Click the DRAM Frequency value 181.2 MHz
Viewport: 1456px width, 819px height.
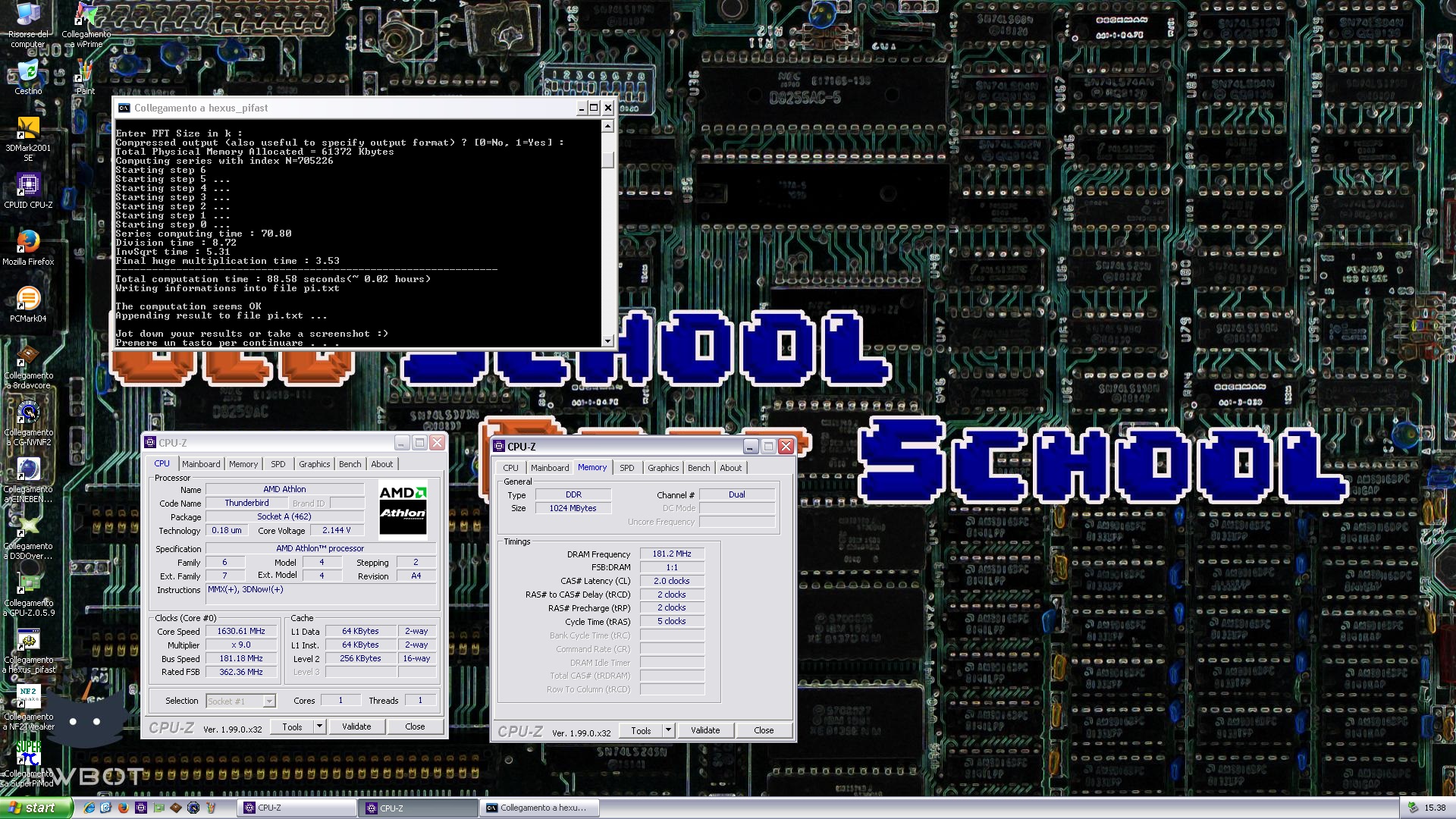[x=672, y=554]
